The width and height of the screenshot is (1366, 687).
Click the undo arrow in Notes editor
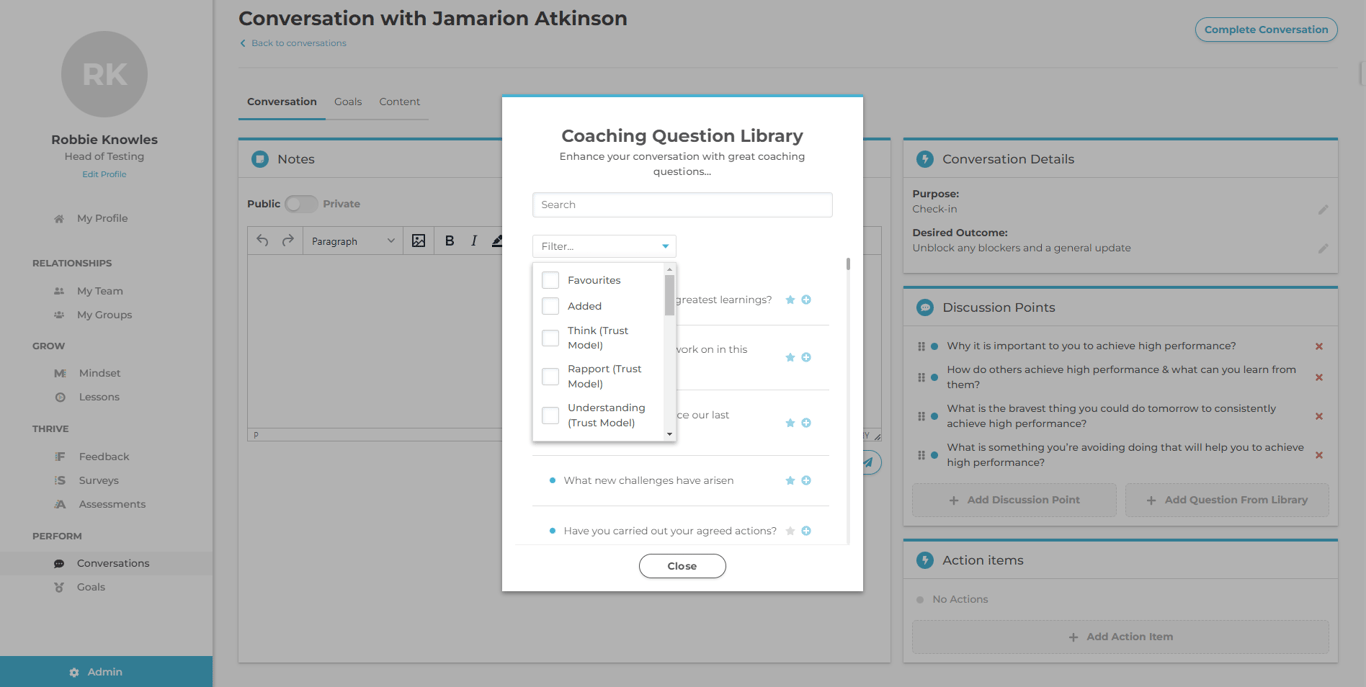click(x=263, y=241)
